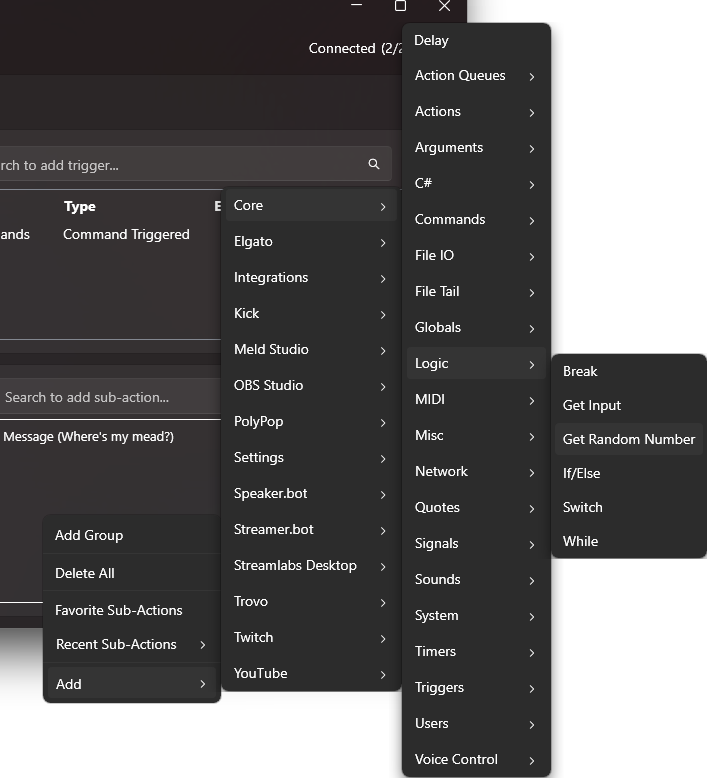Open the Timers submenu
707x778 pixels.
coord(476,651)
